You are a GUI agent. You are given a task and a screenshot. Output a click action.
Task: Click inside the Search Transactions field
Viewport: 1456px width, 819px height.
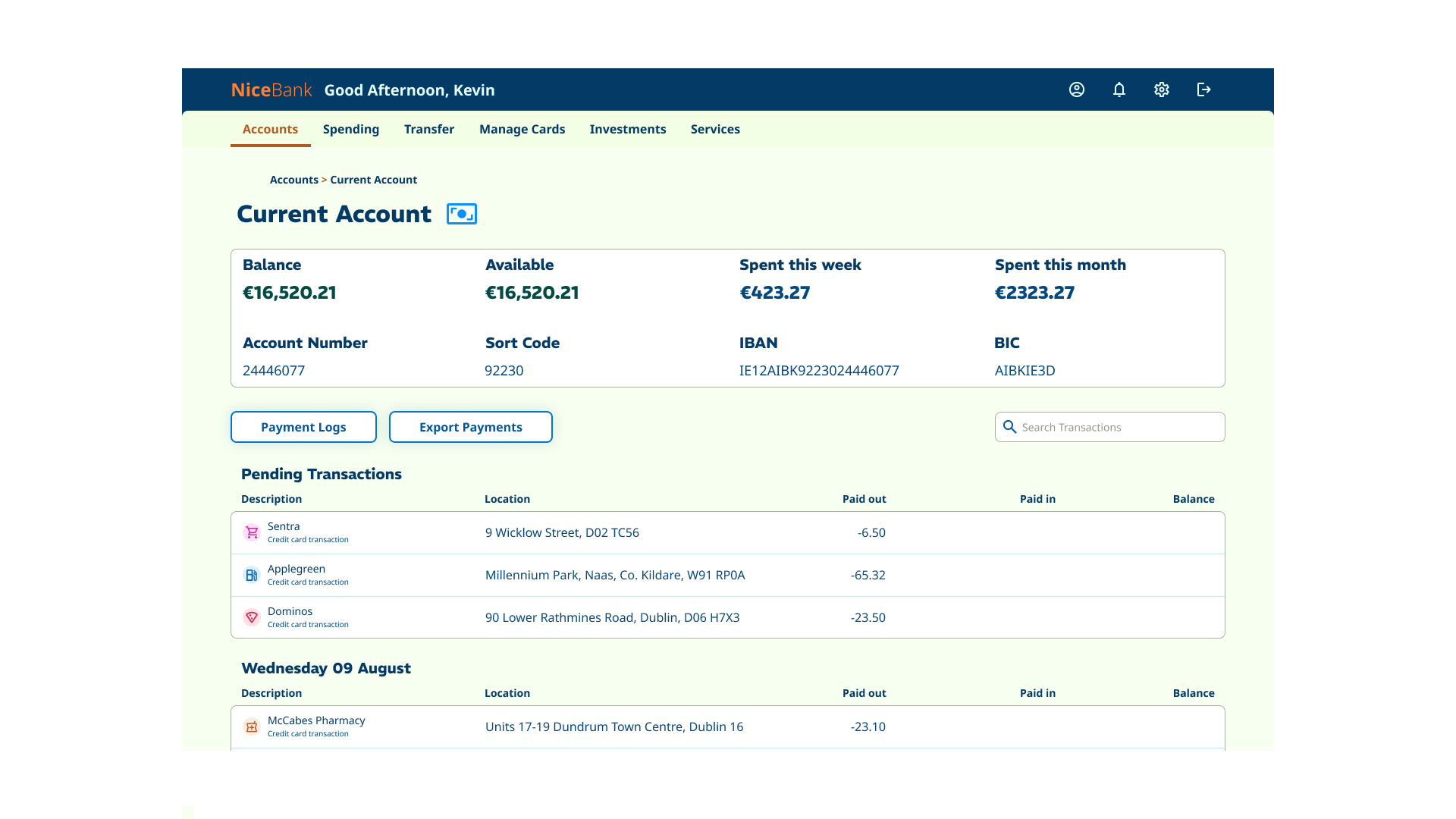point(1100,427)
